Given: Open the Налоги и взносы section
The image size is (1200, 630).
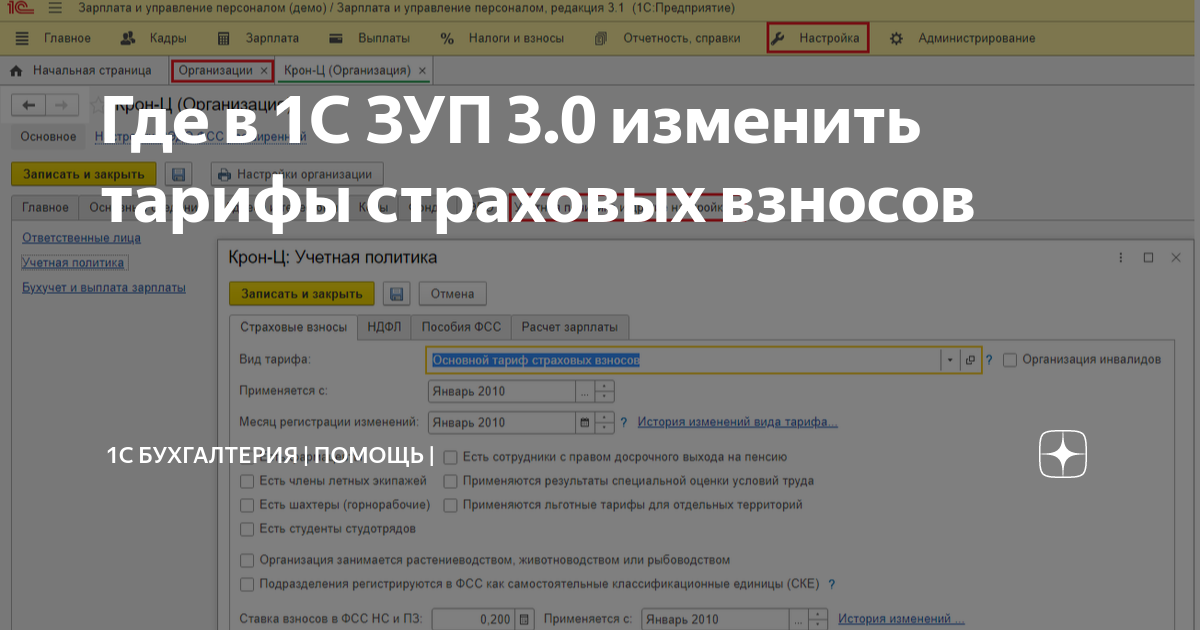Looking at the screenshot, I should (x=502, y=38).
